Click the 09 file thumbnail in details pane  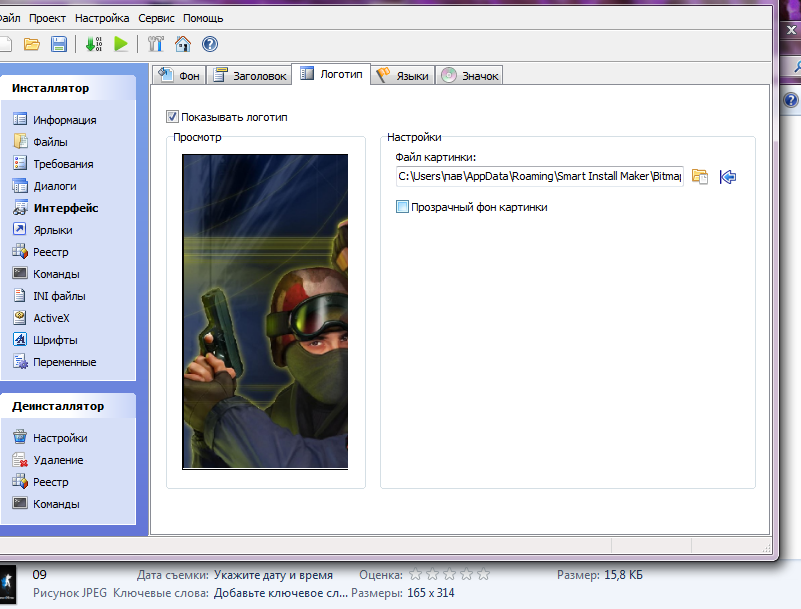[x=8, y=584]
